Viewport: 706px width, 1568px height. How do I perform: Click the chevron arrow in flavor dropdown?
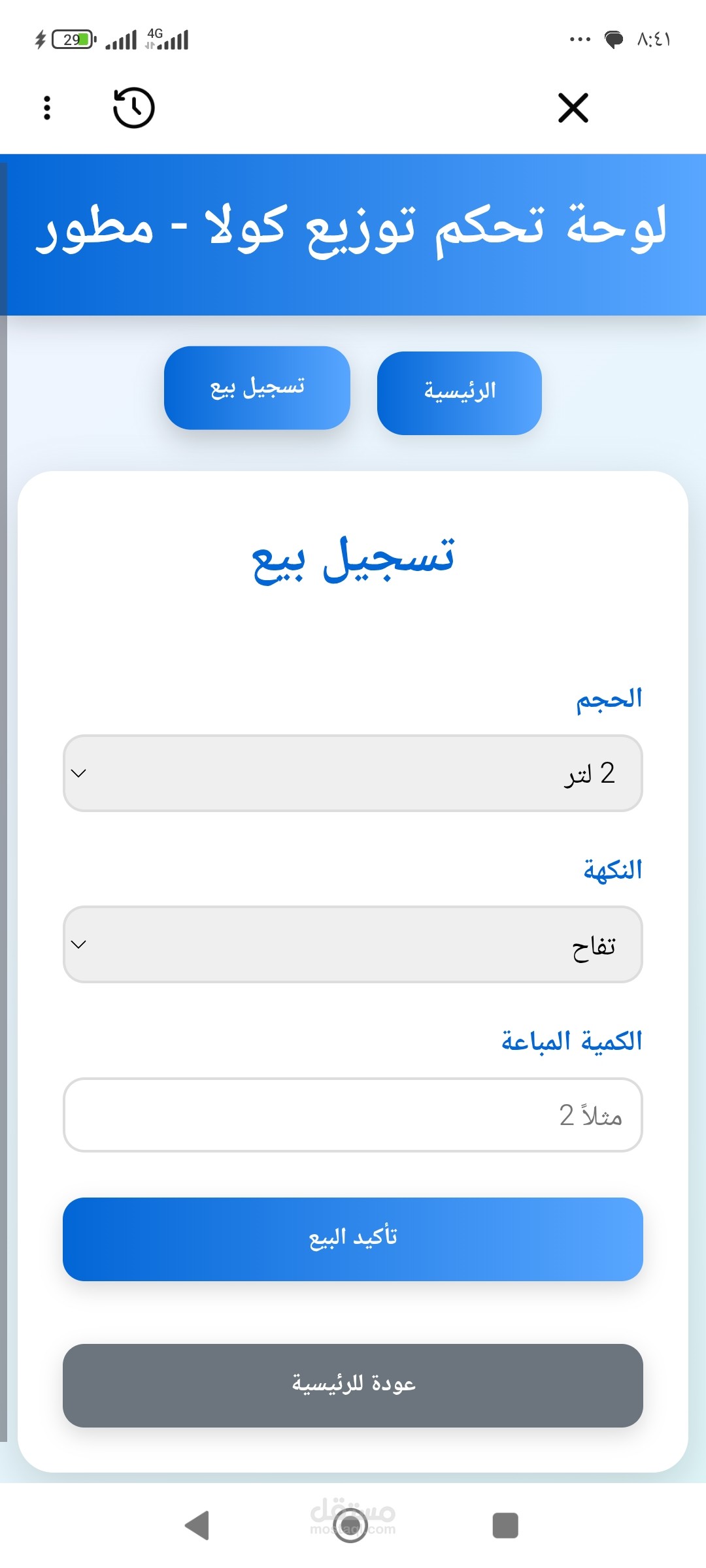pos(78,945)
